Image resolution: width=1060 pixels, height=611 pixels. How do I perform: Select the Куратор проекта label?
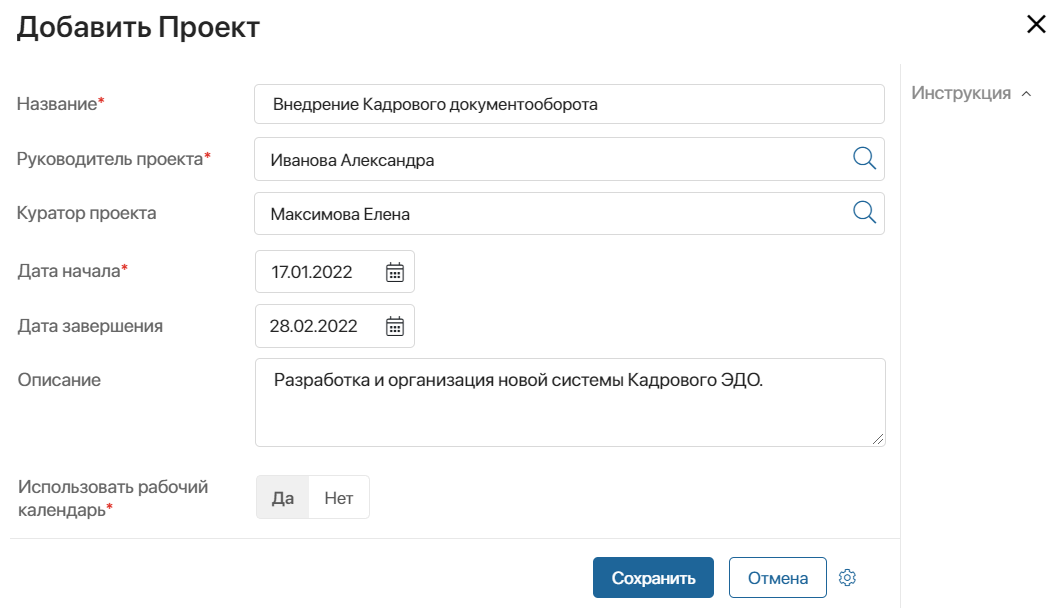[x=87, y=213]
